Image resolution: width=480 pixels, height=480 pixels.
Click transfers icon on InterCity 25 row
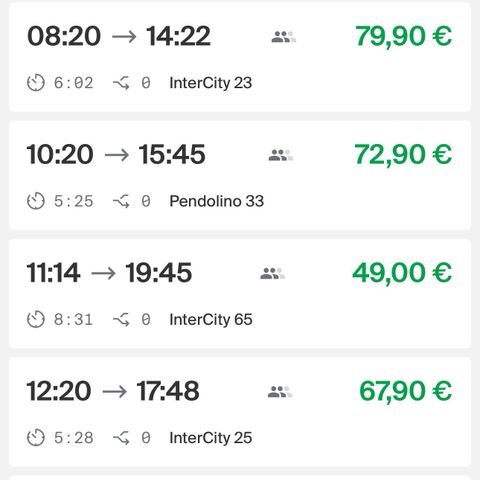click(121, 438)
